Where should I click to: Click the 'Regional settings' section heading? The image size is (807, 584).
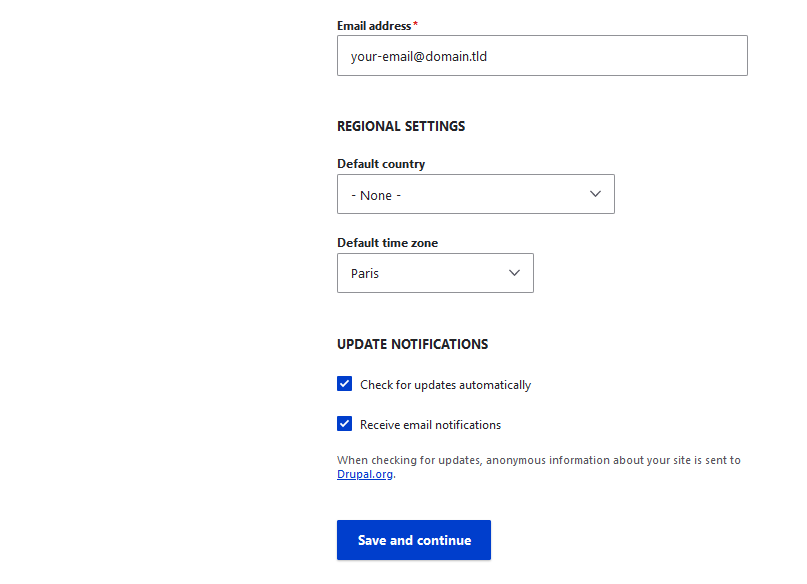(x=401, y=126)
